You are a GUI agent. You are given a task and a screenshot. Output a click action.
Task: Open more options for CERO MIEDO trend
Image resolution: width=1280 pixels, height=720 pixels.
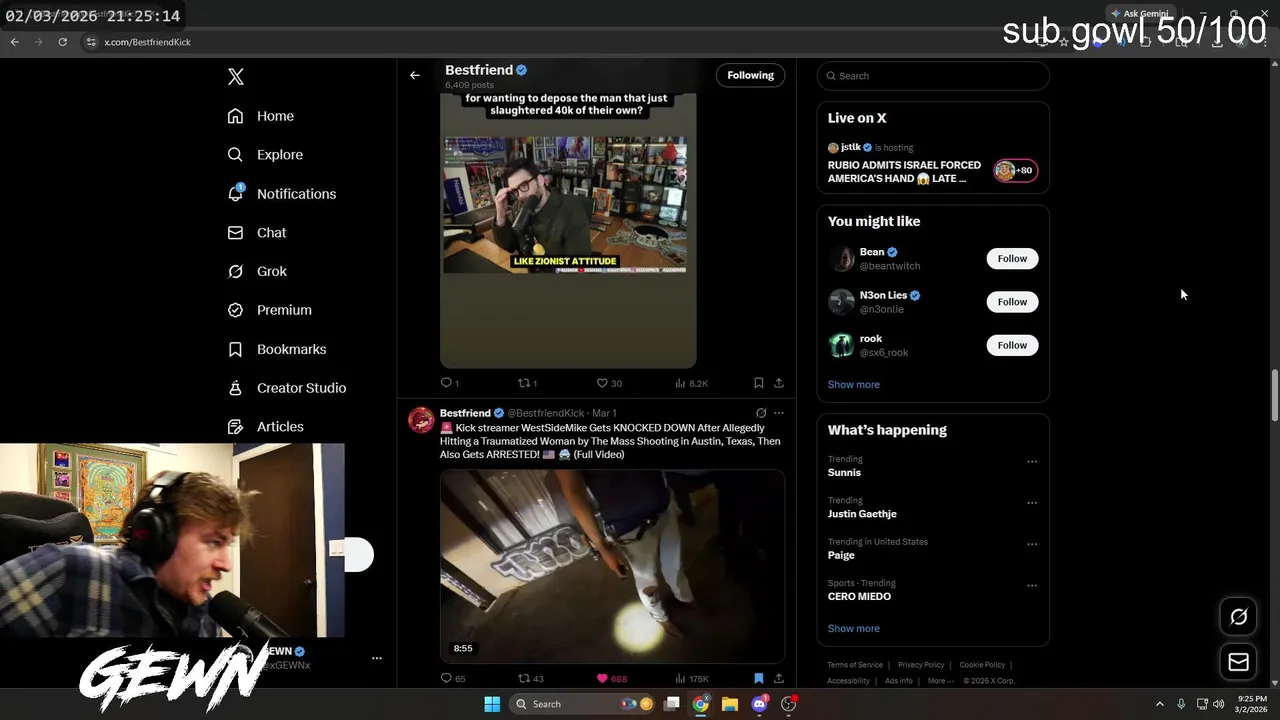point(1032,586)
